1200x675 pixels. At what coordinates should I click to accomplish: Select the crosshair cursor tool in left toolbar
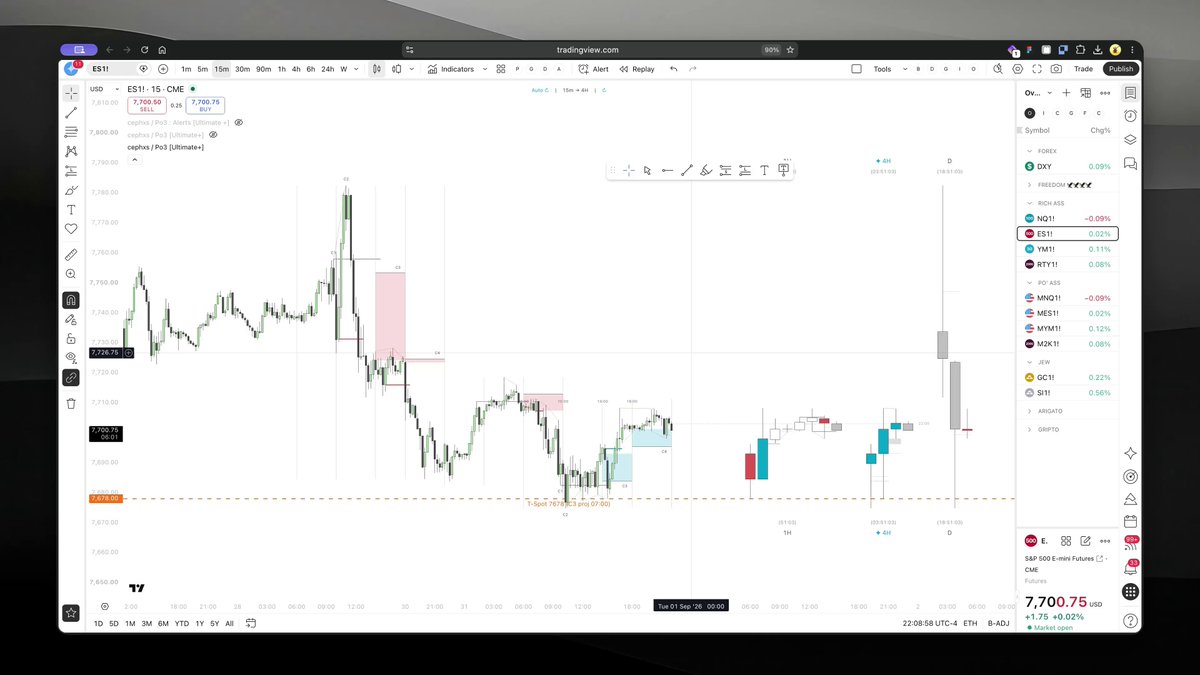coord(71,93)
